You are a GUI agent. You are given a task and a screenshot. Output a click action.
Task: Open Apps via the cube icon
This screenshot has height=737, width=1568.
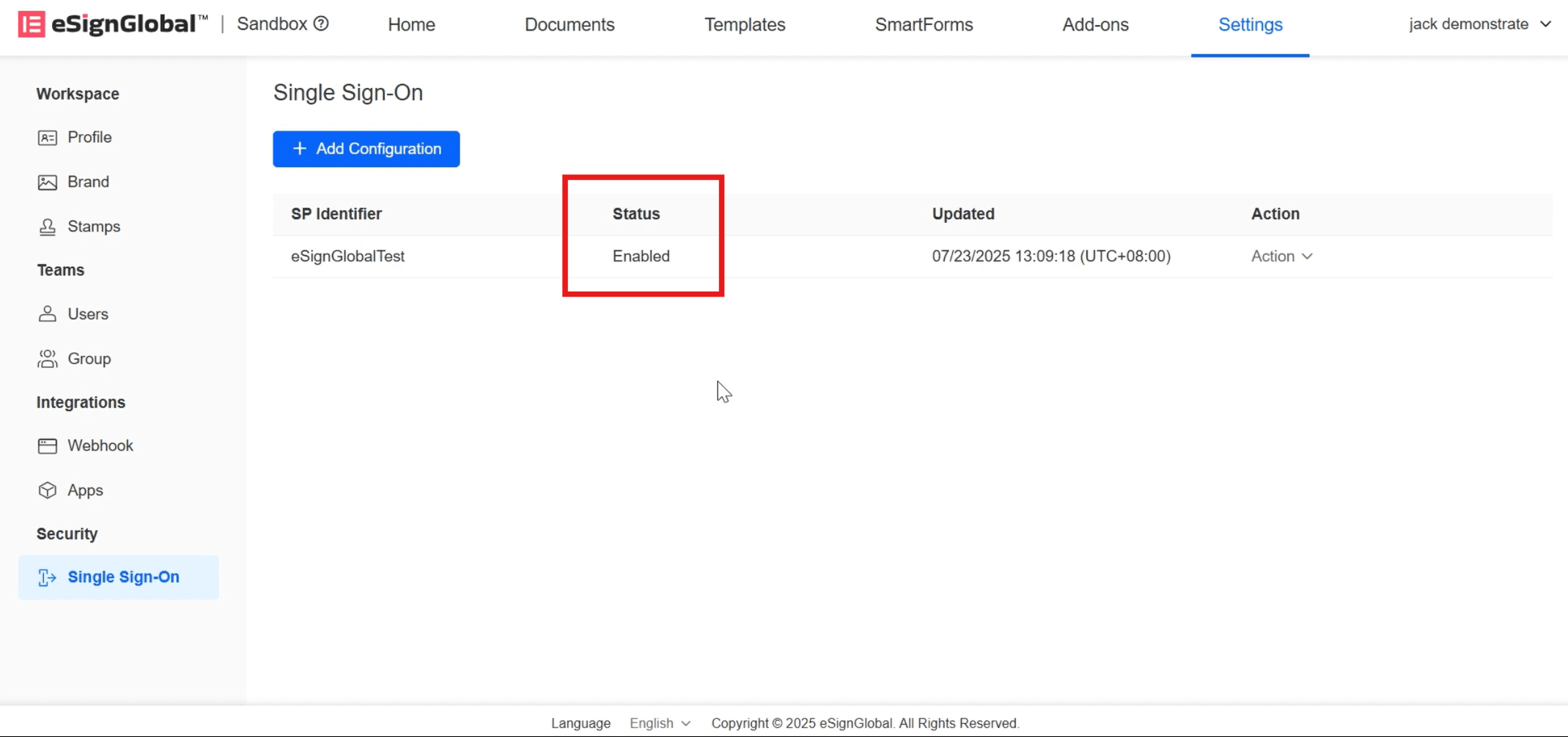pos(48,490)
